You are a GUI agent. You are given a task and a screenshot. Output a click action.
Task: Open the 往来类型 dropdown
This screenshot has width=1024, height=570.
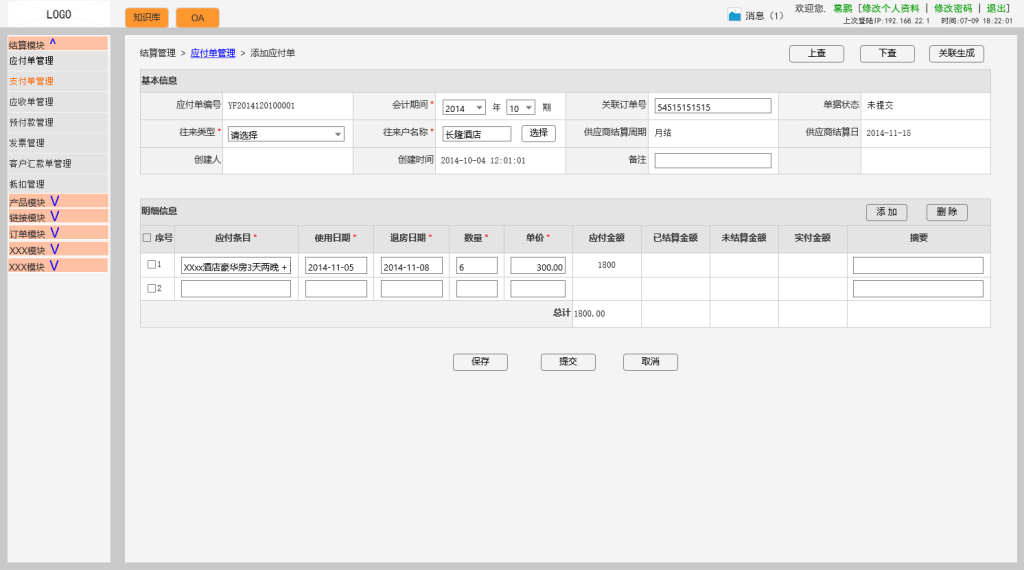(x=286, y=134)
